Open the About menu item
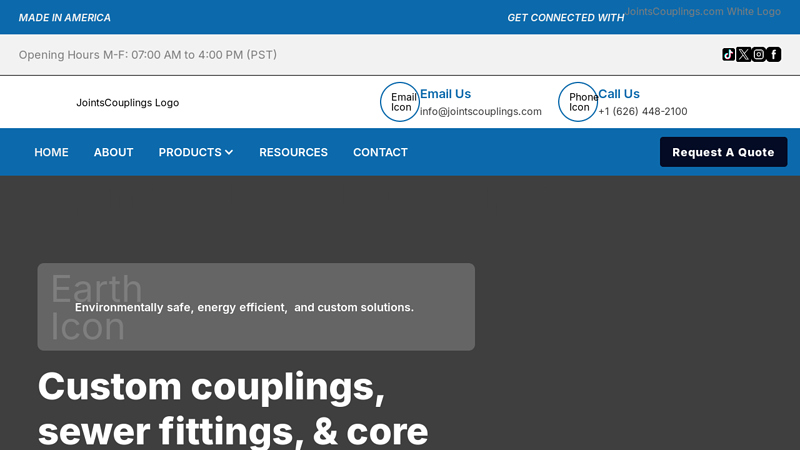 coord(113,152)
